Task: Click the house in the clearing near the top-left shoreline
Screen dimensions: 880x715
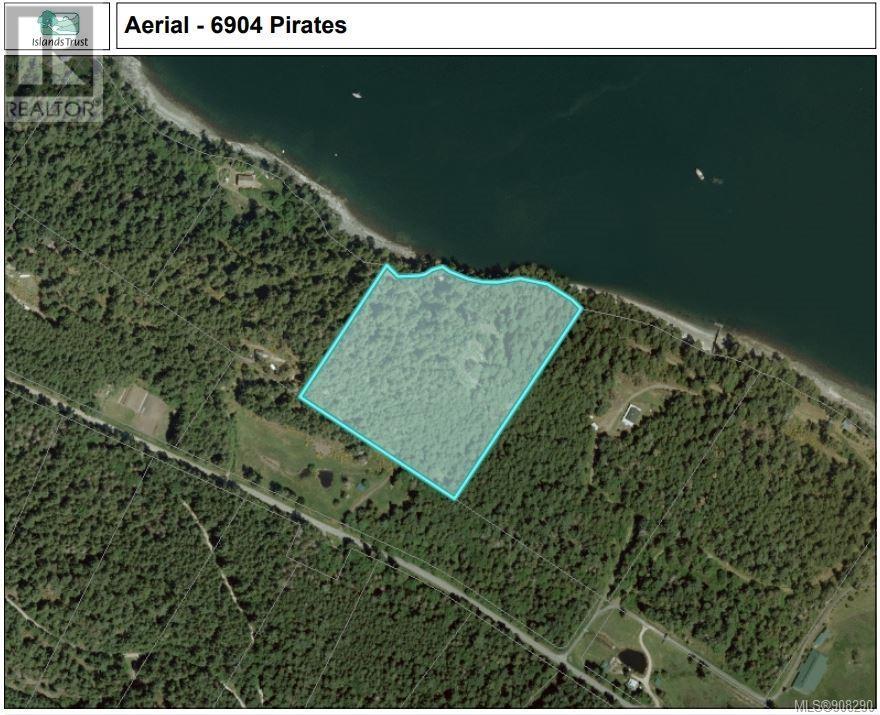Action: [x=245, y=180]
